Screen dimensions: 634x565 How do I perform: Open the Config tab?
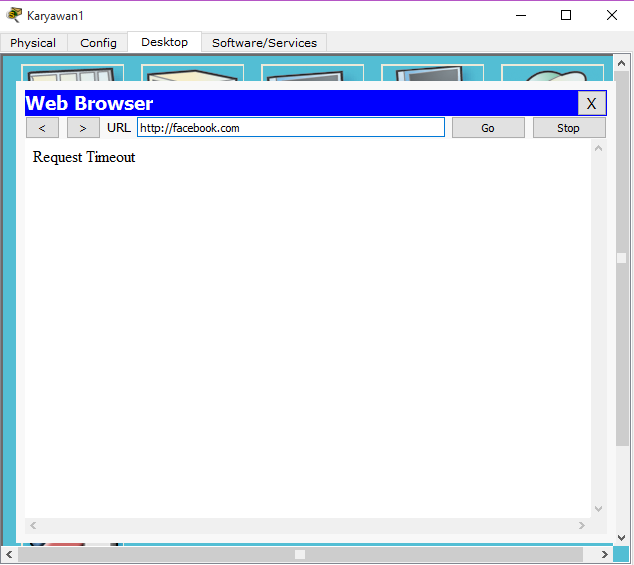[x=98, y=43]
